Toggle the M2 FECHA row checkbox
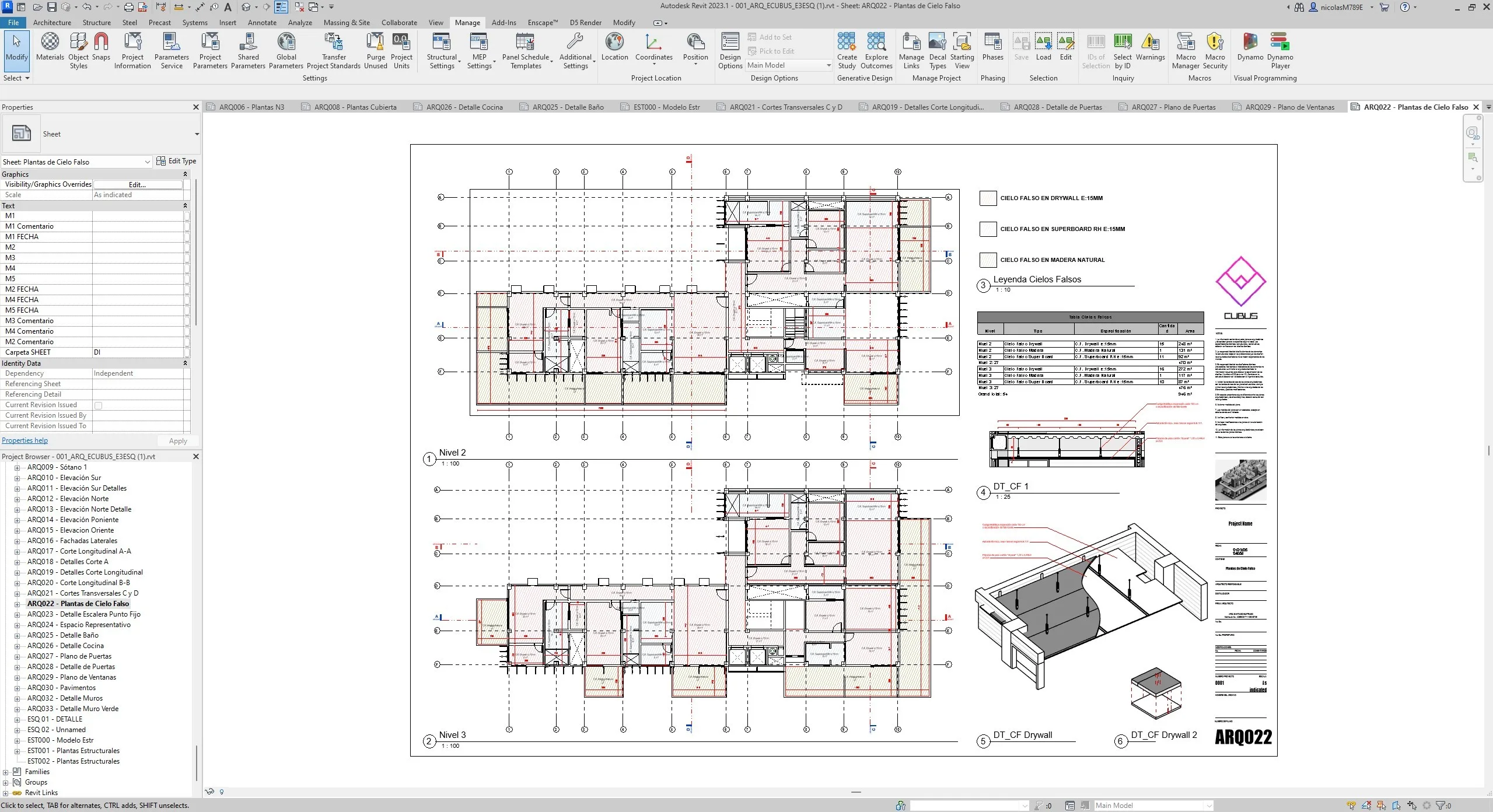This screenshot has height=812, width=1493. pos(187,289)
